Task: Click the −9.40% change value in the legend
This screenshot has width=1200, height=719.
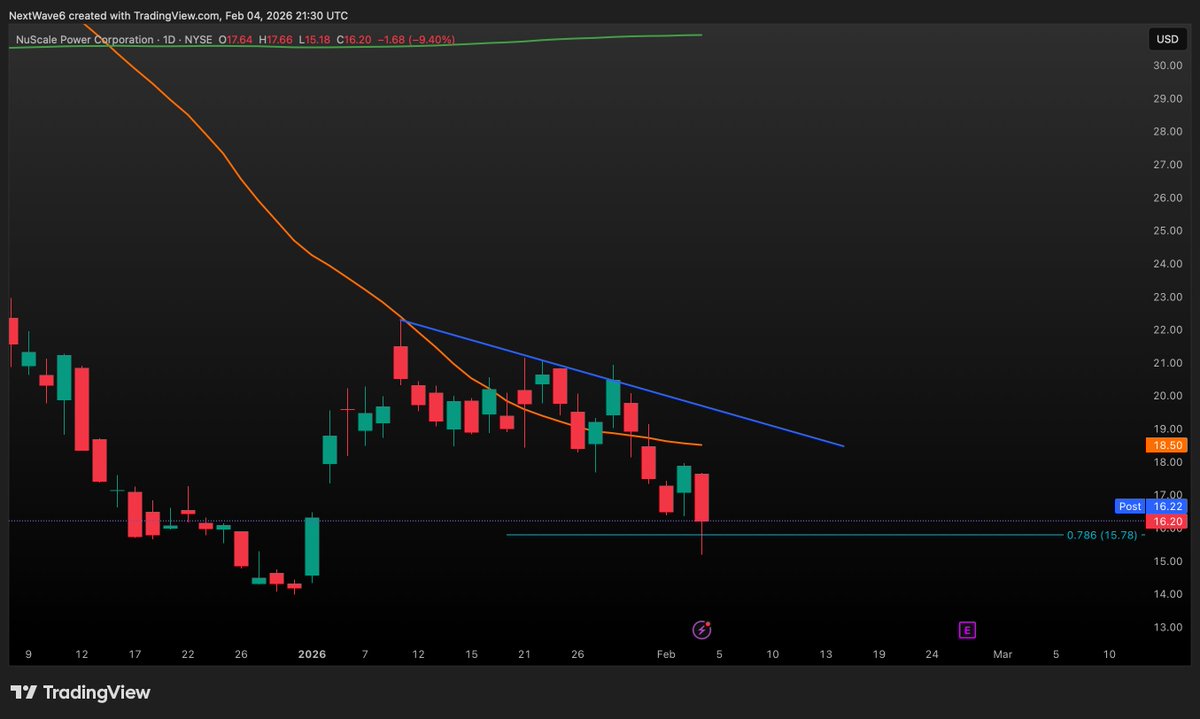Action: [x=433, y=40]
